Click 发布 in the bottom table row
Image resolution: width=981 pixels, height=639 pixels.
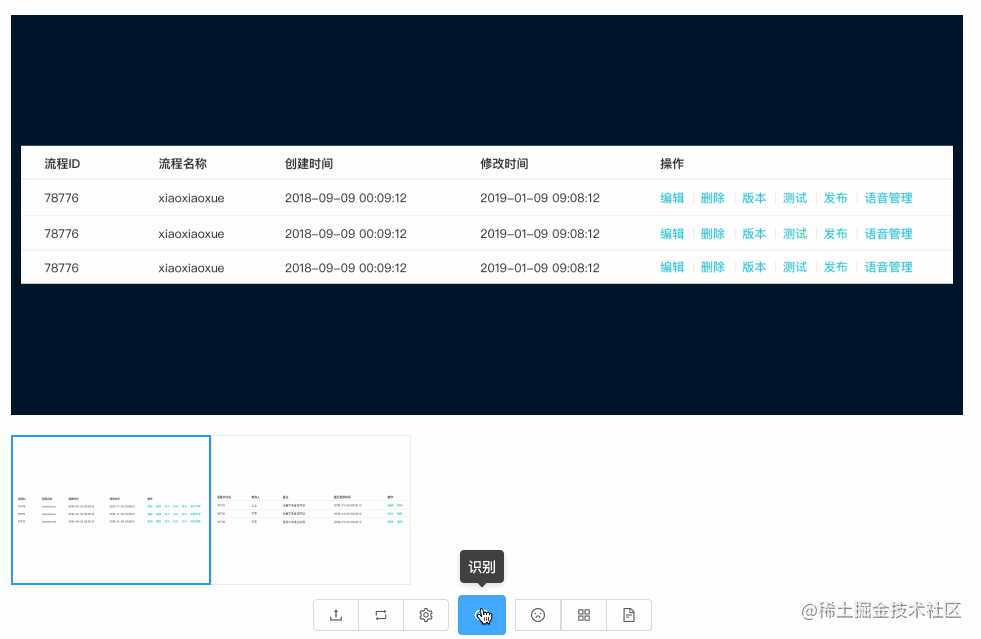[x=835, y=267]
